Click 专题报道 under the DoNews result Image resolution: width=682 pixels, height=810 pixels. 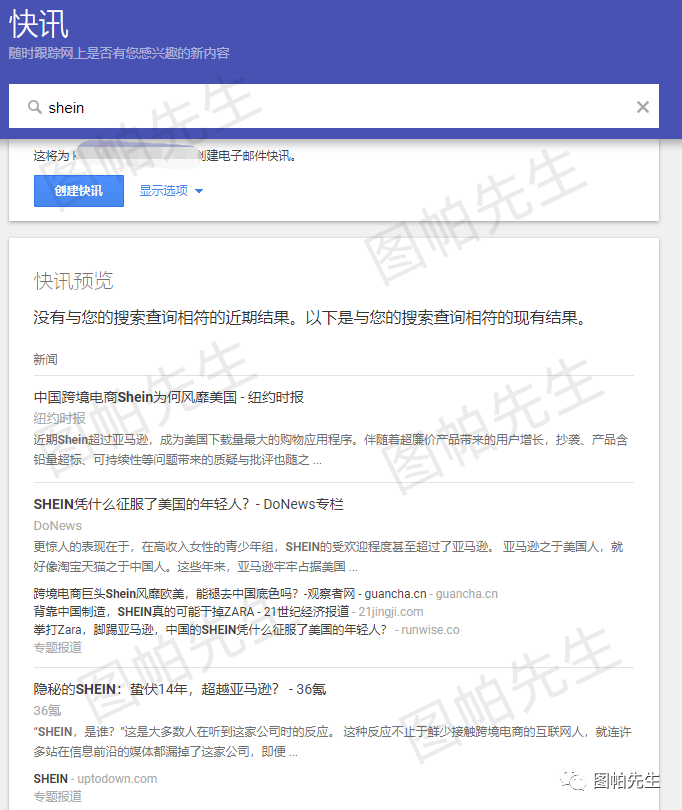pyautogui.click(x=58, y=647)
